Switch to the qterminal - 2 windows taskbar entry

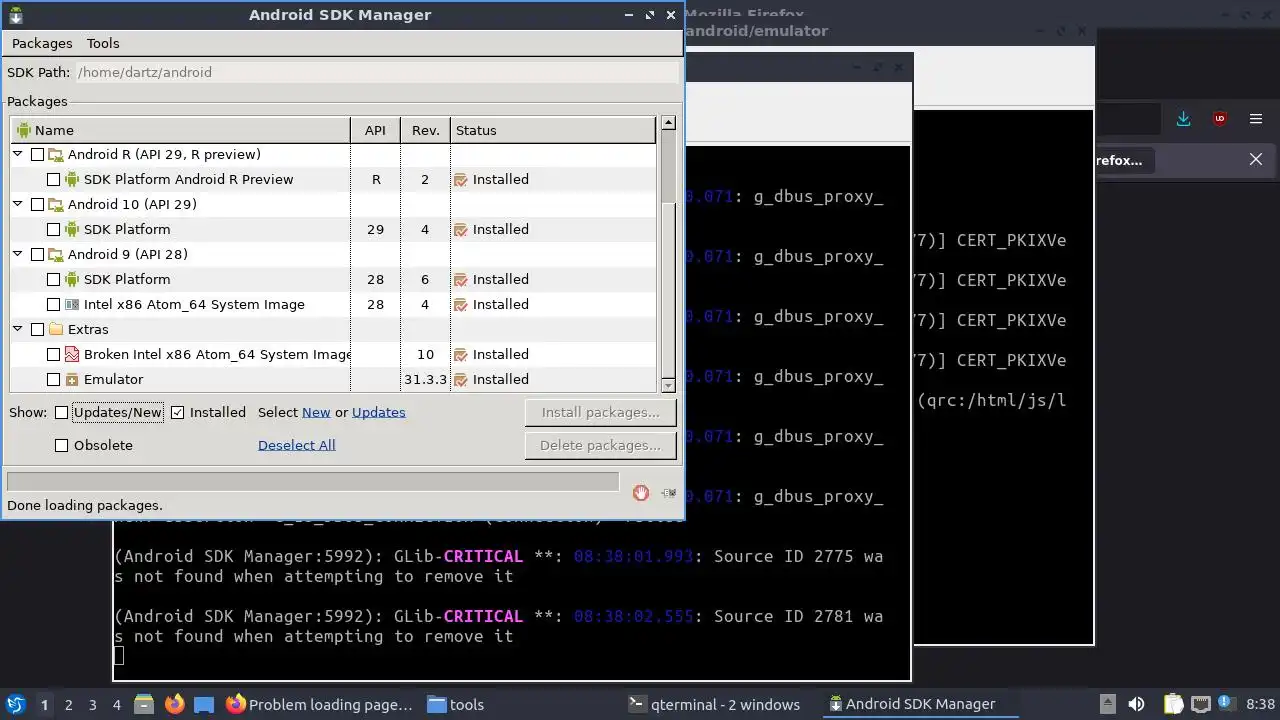(714, 704)
